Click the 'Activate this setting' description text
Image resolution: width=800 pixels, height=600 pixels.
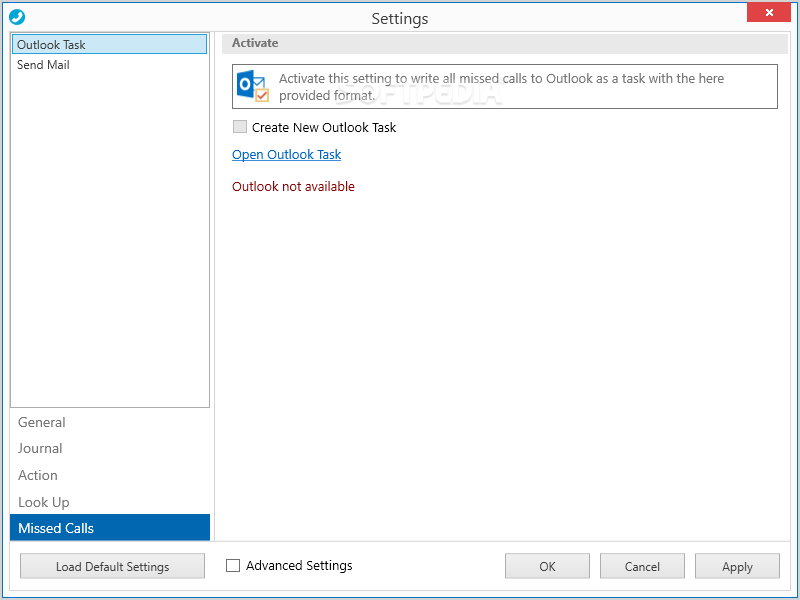[501, 87]
